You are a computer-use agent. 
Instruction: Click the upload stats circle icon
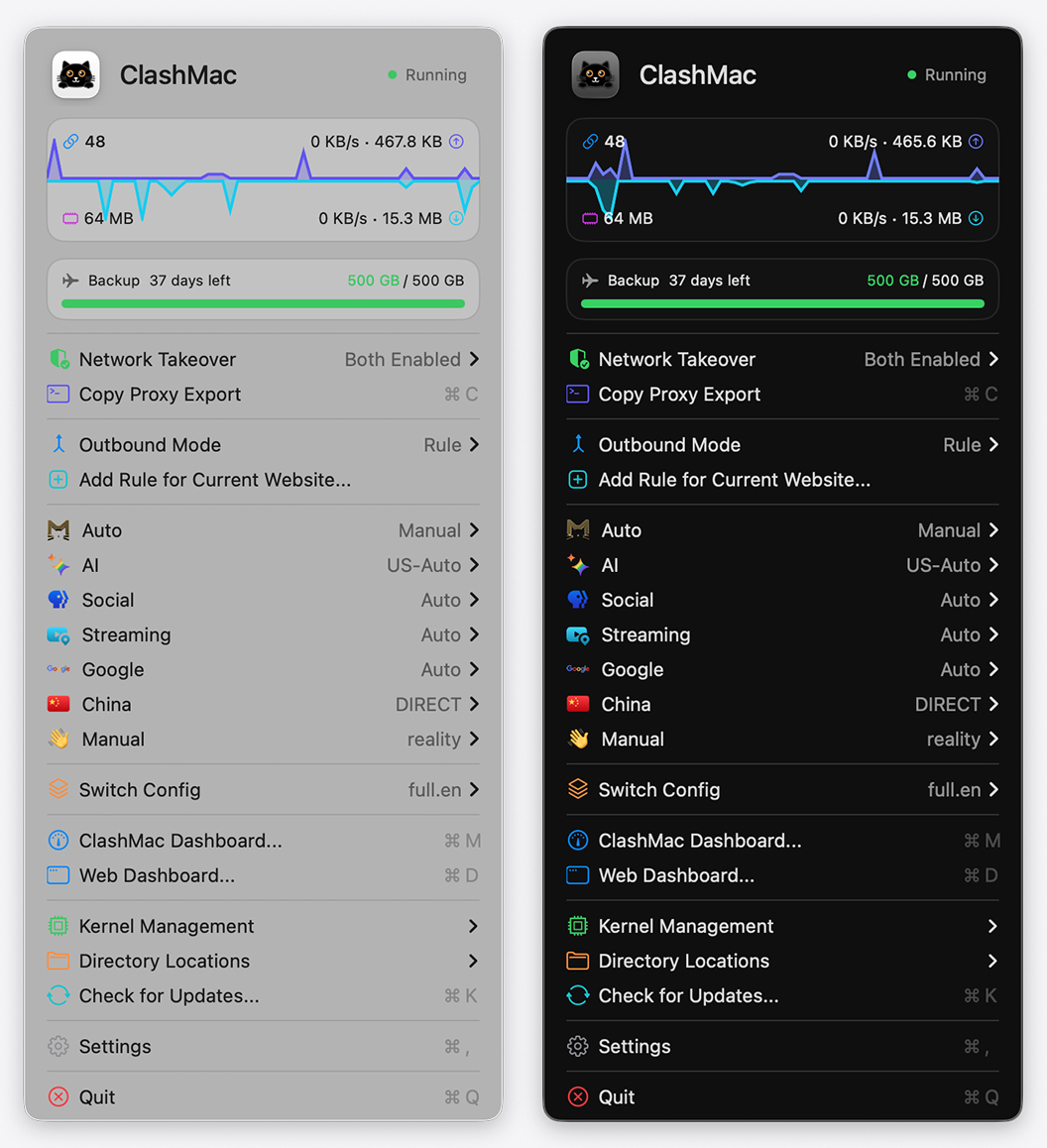tap(456, 142)
